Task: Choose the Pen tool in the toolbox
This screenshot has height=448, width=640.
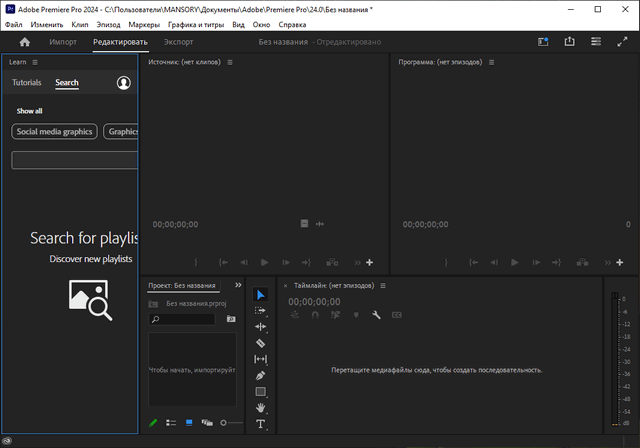Action: click(261, 375)
